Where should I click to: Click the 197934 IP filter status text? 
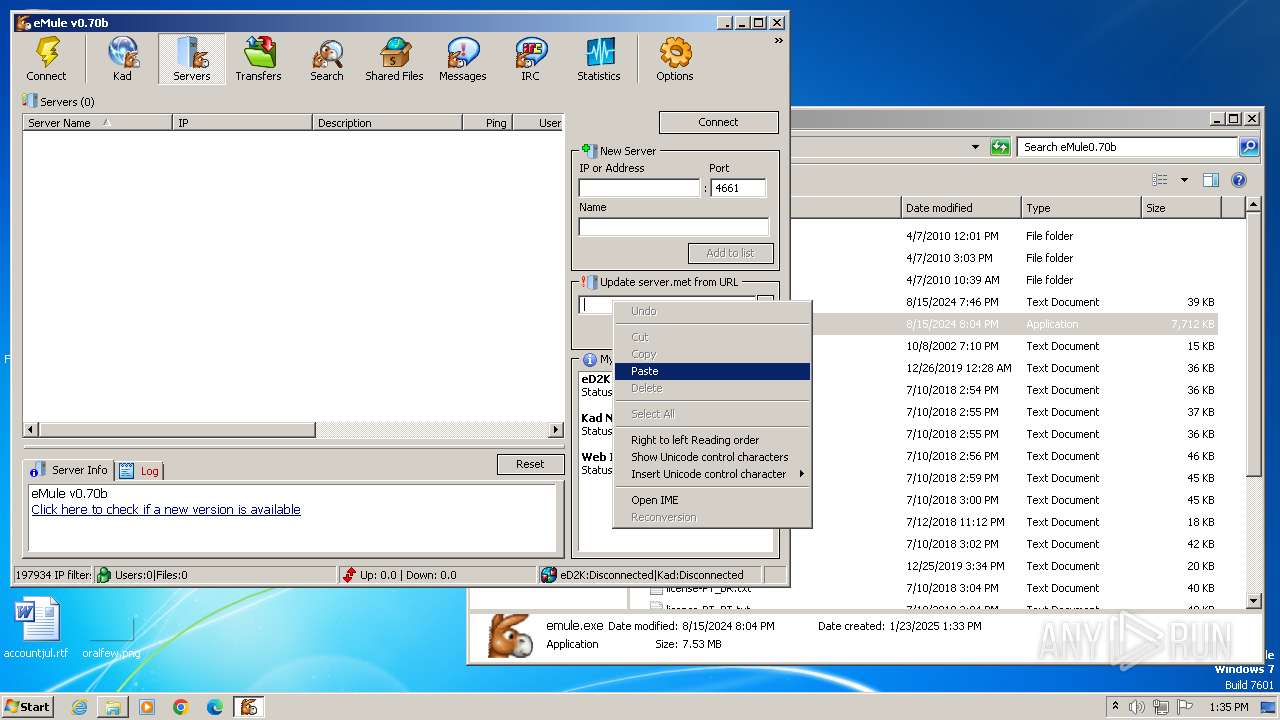click(52, 575)
